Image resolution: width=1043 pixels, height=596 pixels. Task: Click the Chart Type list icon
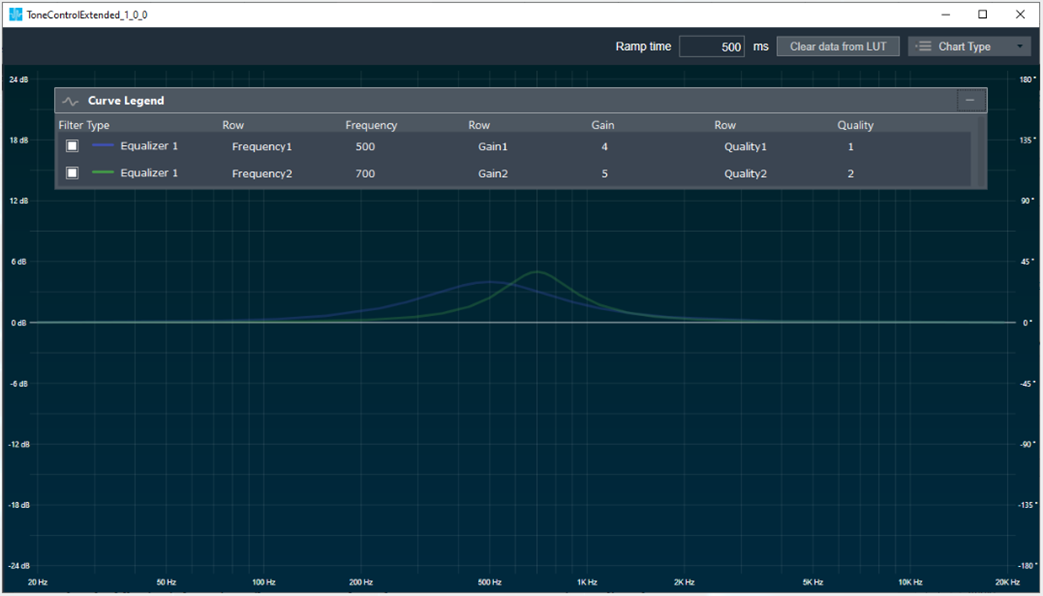pyautogui.click(x=923, y=47)
